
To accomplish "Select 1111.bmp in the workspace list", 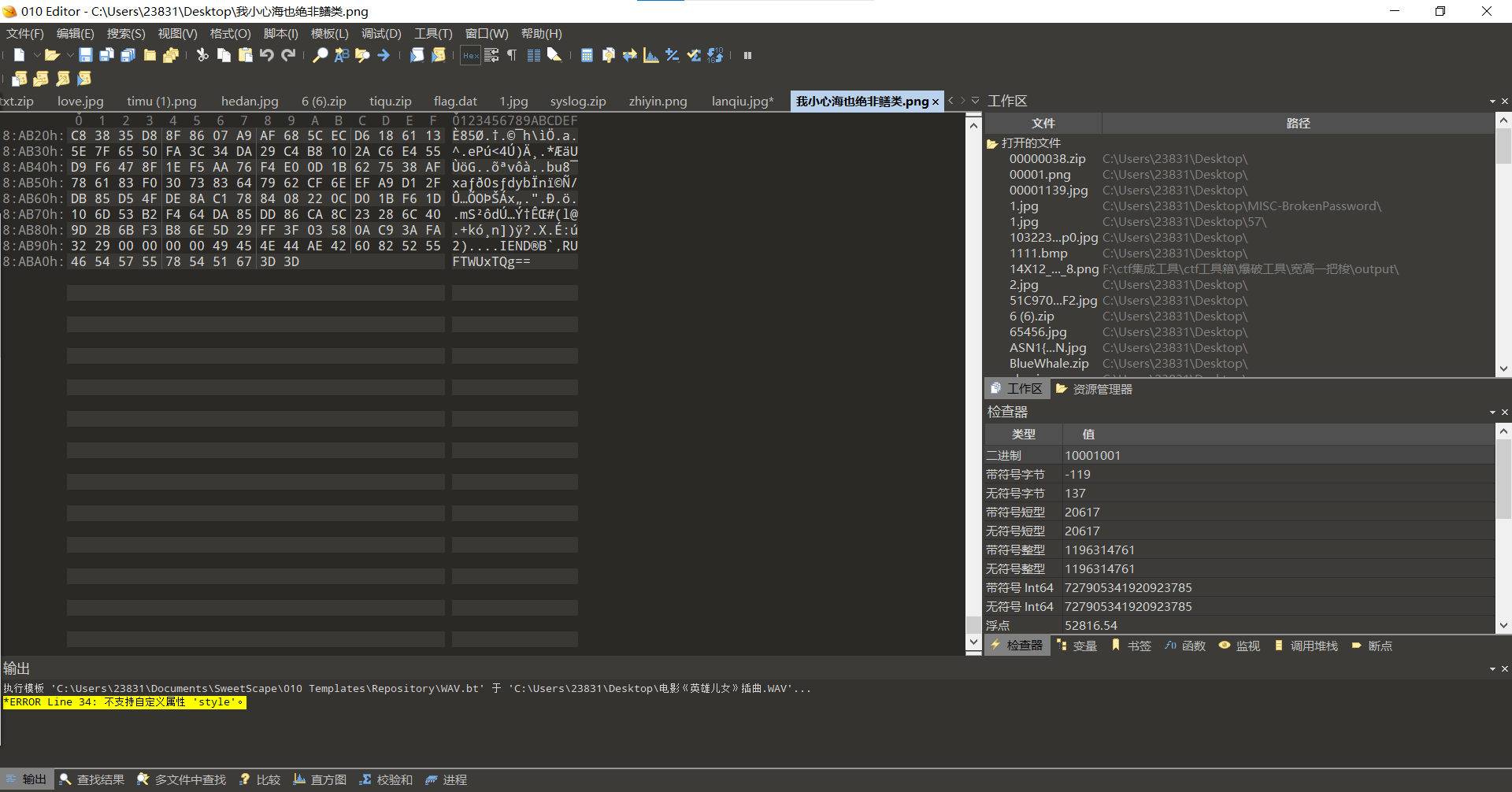I will click(1038, 254).
